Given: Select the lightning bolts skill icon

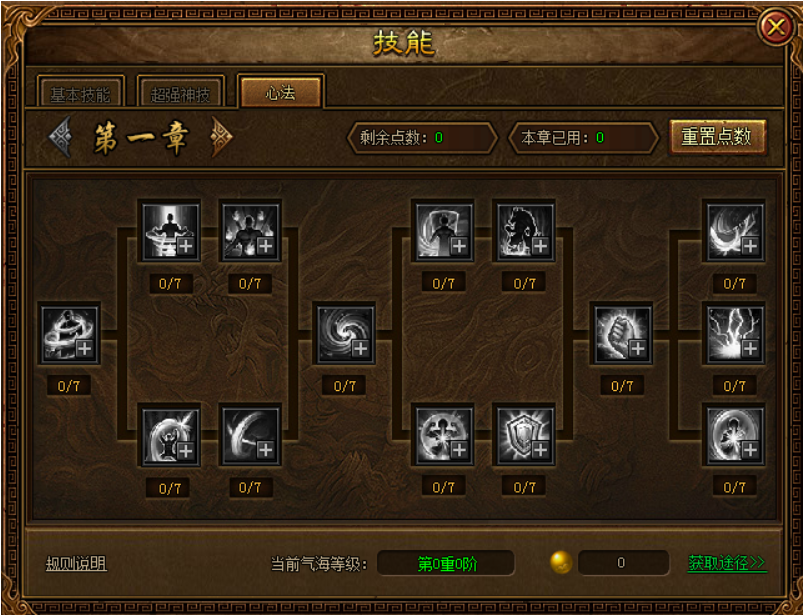Looking at the screenshot, I should (735, 334).
